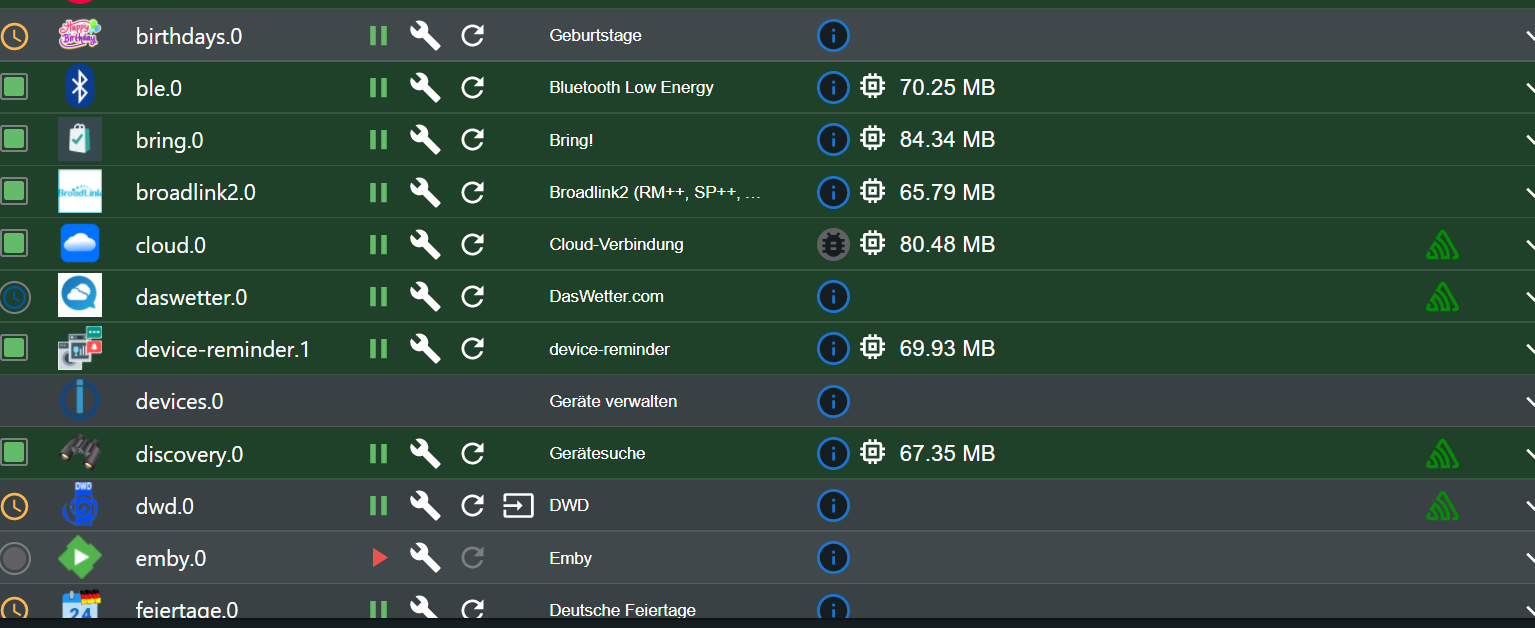Select the devices.0 instance row
Screen dimensions: 1535x628
(x=180, y=401)
